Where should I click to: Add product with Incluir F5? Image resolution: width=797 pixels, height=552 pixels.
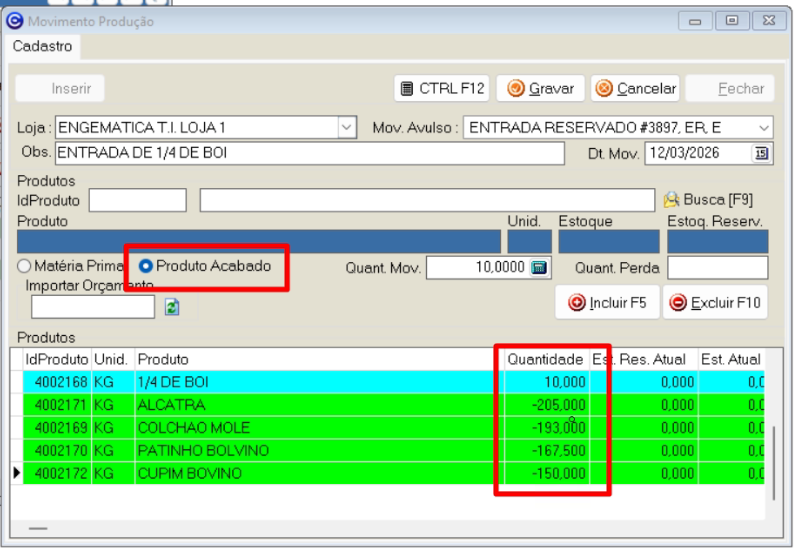click(607, 303)
